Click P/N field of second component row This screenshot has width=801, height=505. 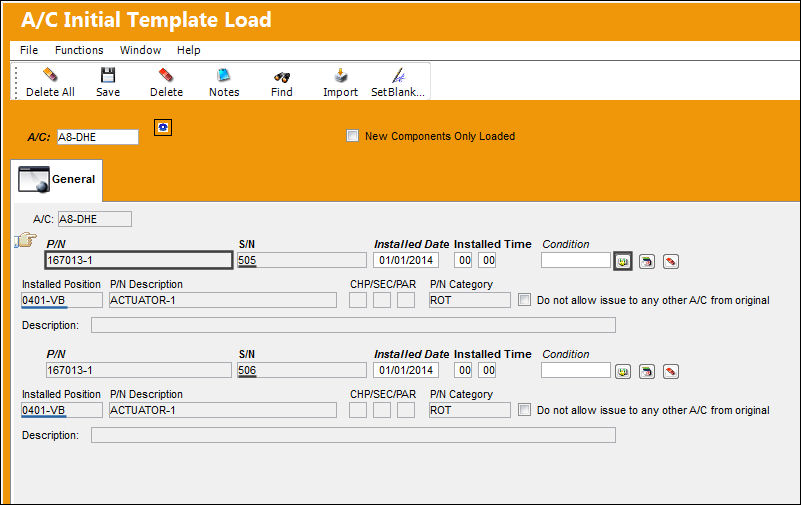(x=138, y=370)
